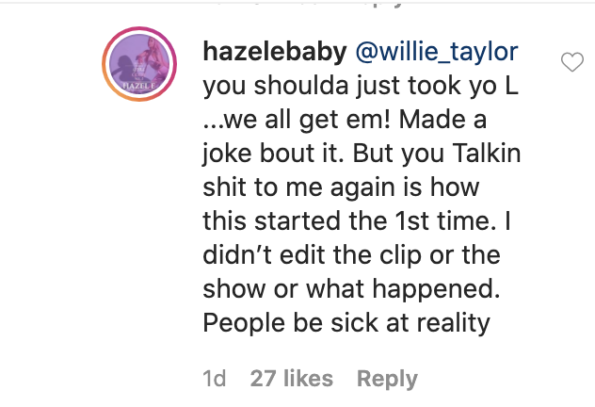The image size is (595, 407).
Task: Click the word 'likes' under the comment
Action: [308, 379]
